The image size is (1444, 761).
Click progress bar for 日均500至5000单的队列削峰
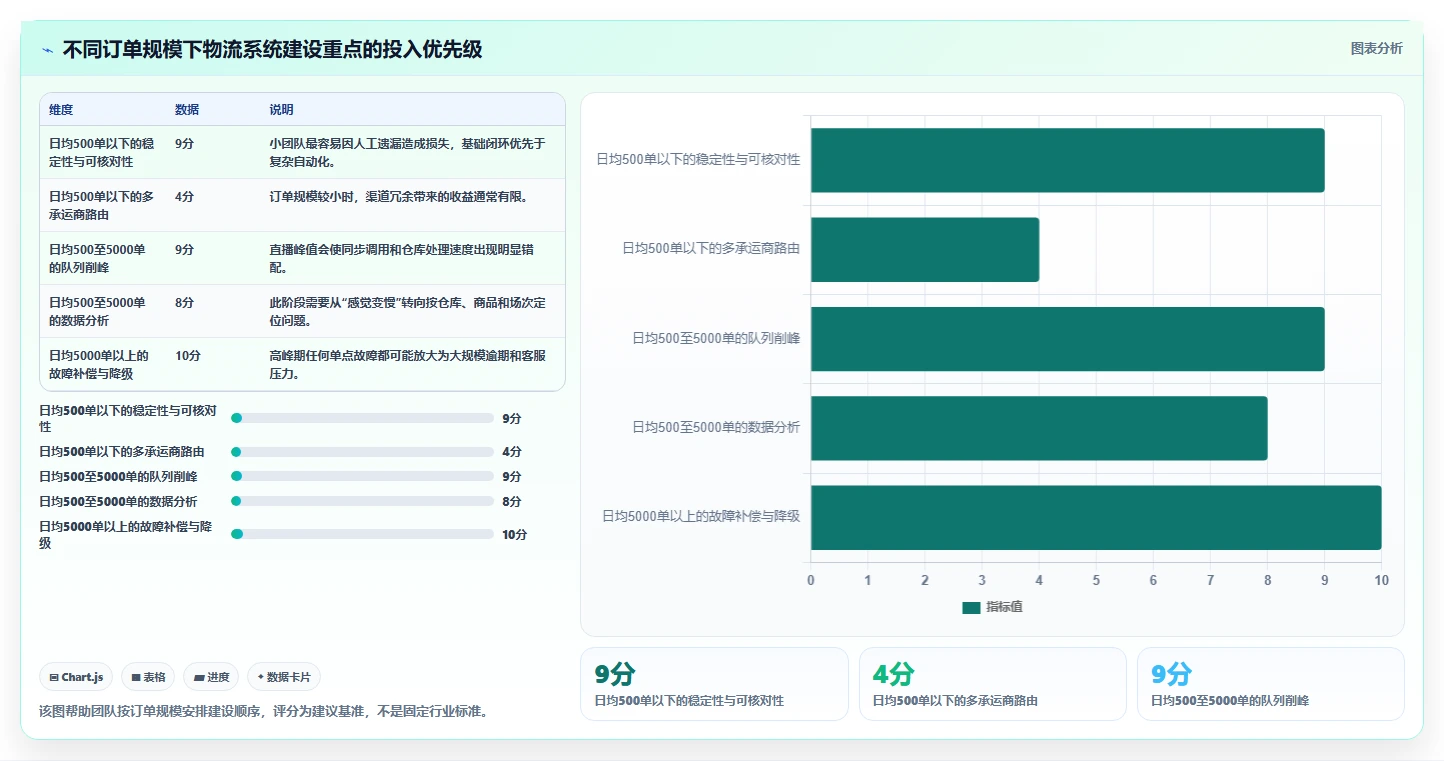tap(363, 476)
